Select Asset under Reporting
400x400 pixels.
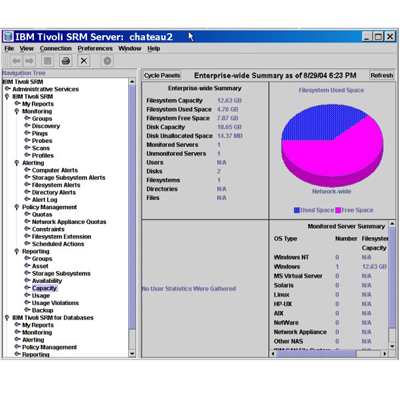pos(40,266)
